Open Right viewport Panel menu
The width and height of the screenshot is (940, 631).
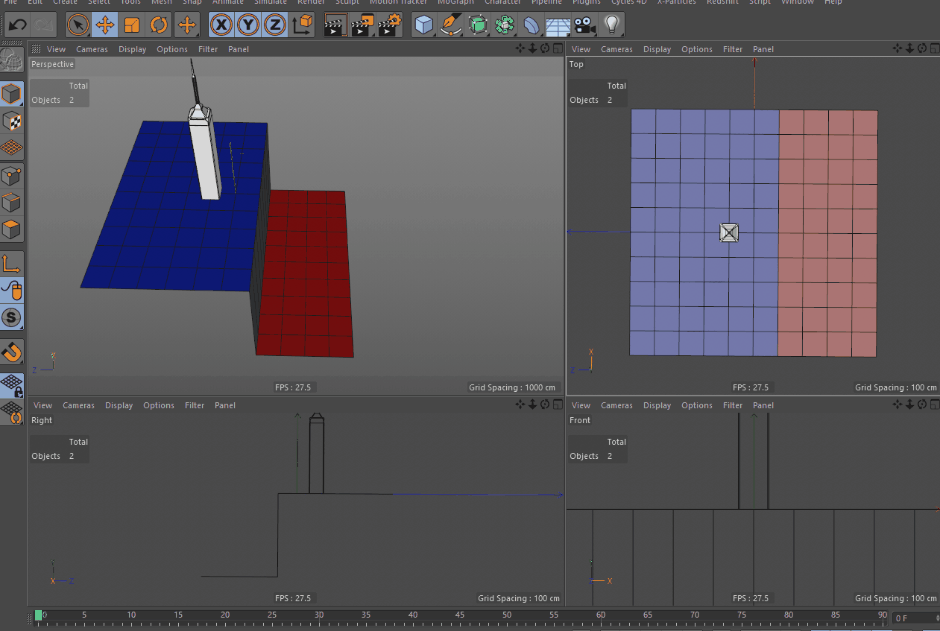[x=225, y=405]
